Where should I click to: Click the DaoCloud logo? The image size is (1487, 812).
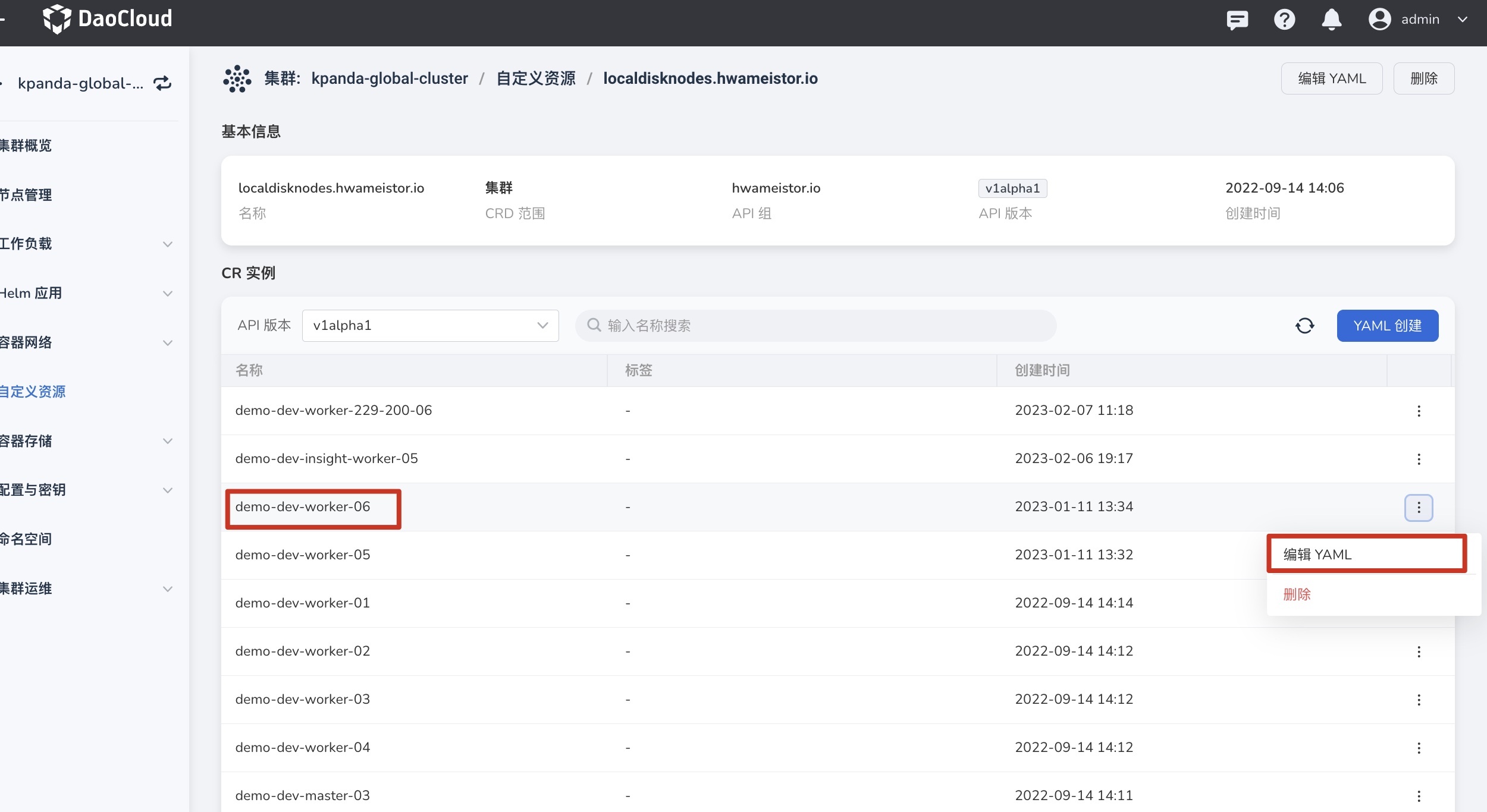click(108, 19)
